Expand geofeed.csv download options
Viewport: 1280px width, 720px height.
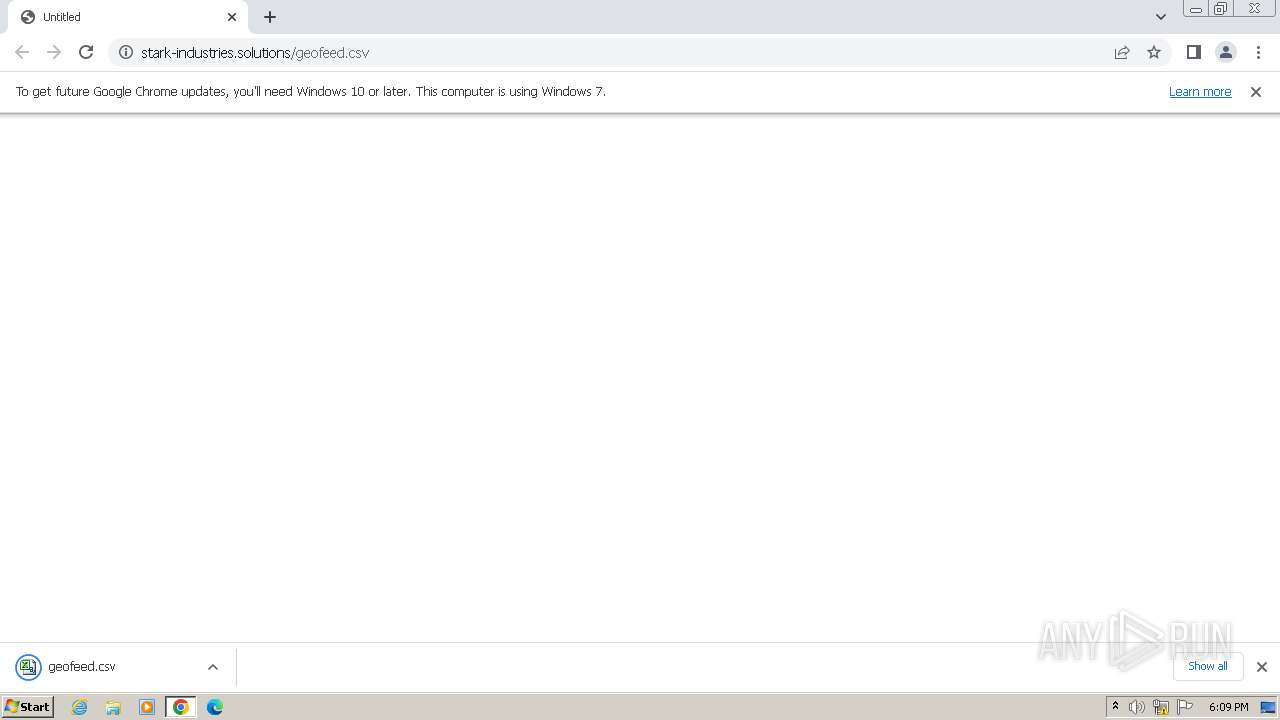coord(213,667)
